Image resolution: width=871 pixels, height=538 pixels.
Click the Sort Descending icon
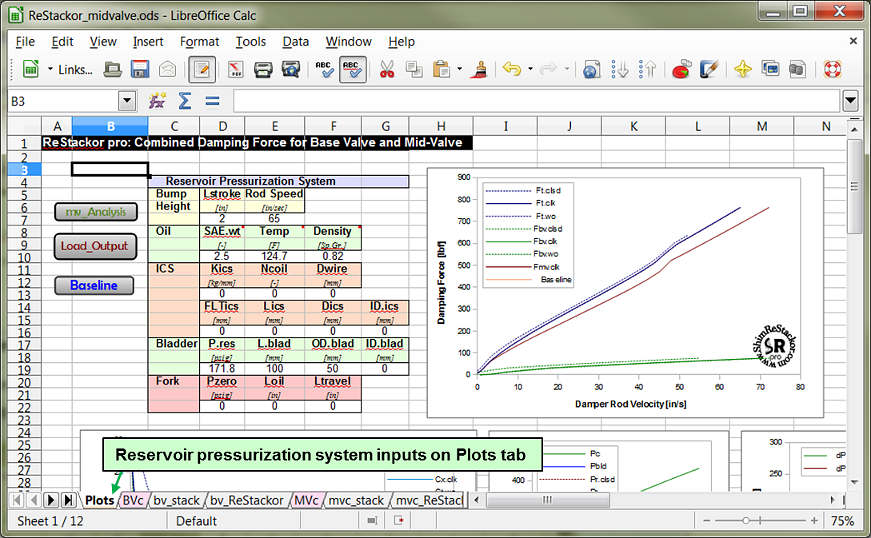coord(647,69)
